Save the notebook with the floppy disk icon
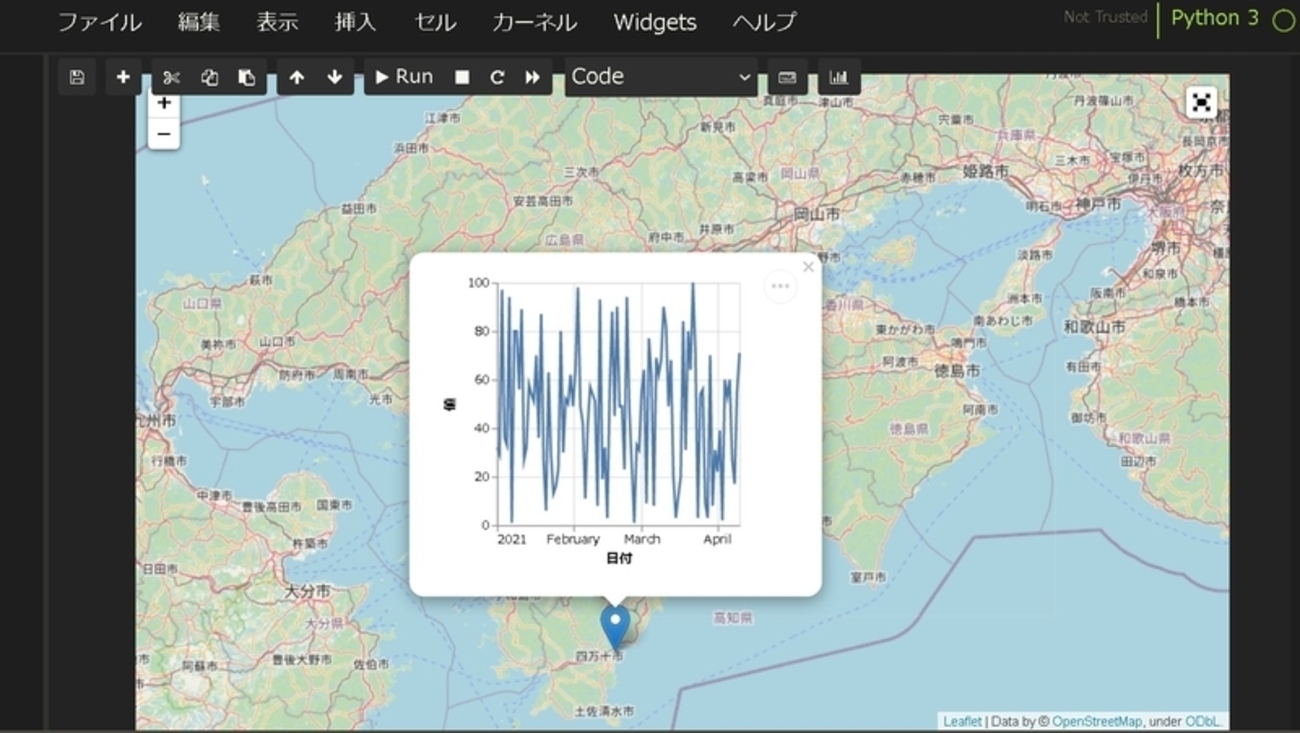 click(x=77, y=77)
